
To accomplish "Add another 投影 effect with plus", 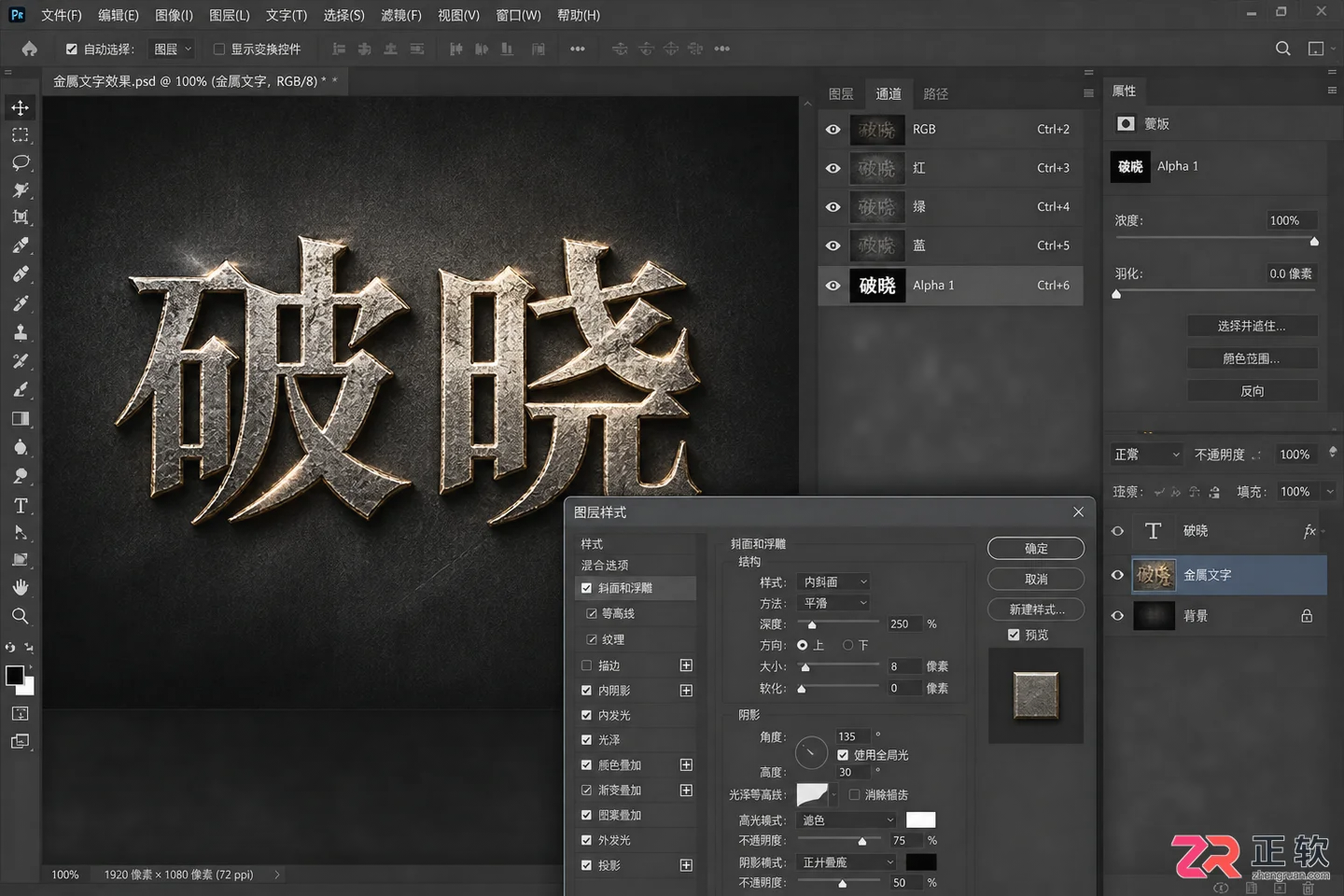I will pos(686,865).
